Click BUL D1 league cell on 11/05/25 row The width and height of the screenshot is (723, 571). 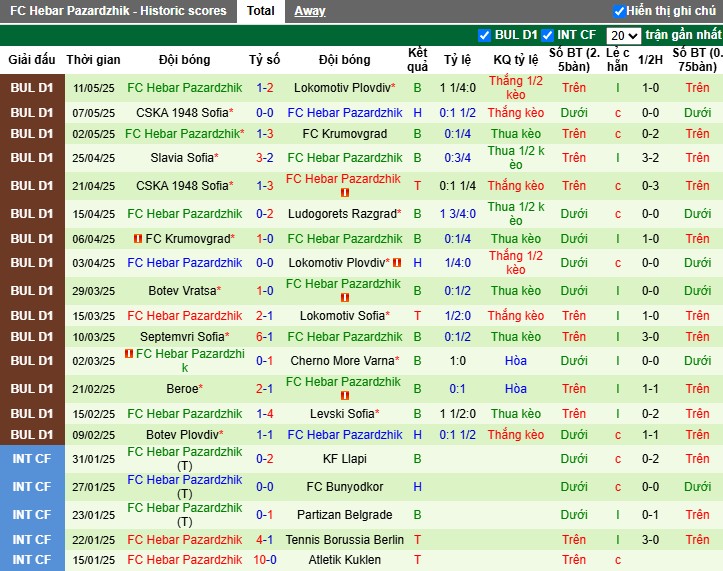pyautogui.click(x=32, y=88)
